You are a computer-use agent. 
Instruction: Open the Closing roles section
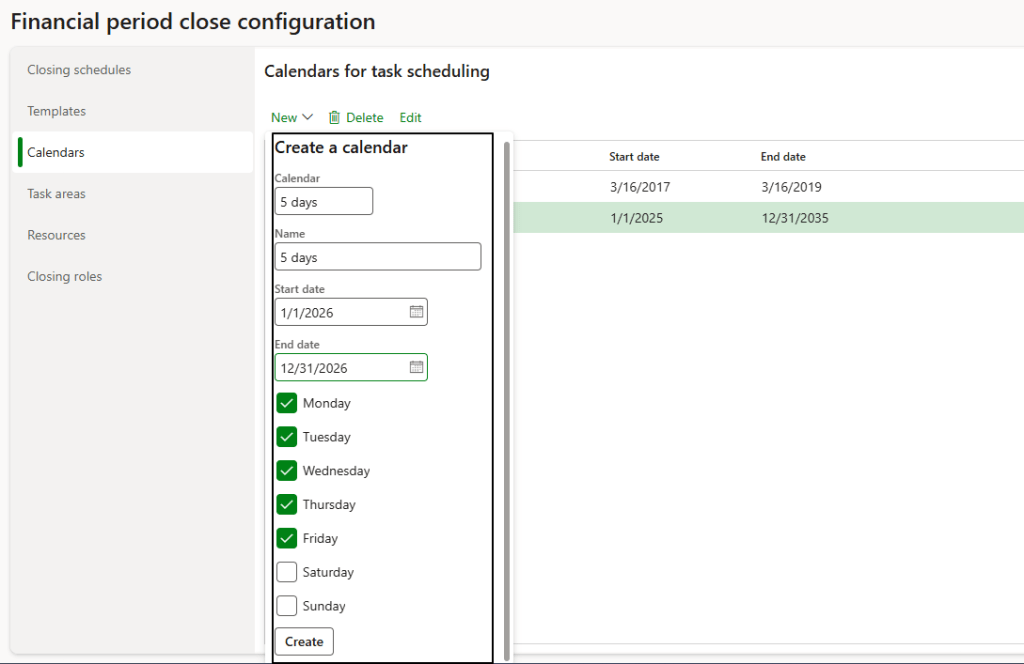(65, 276)
